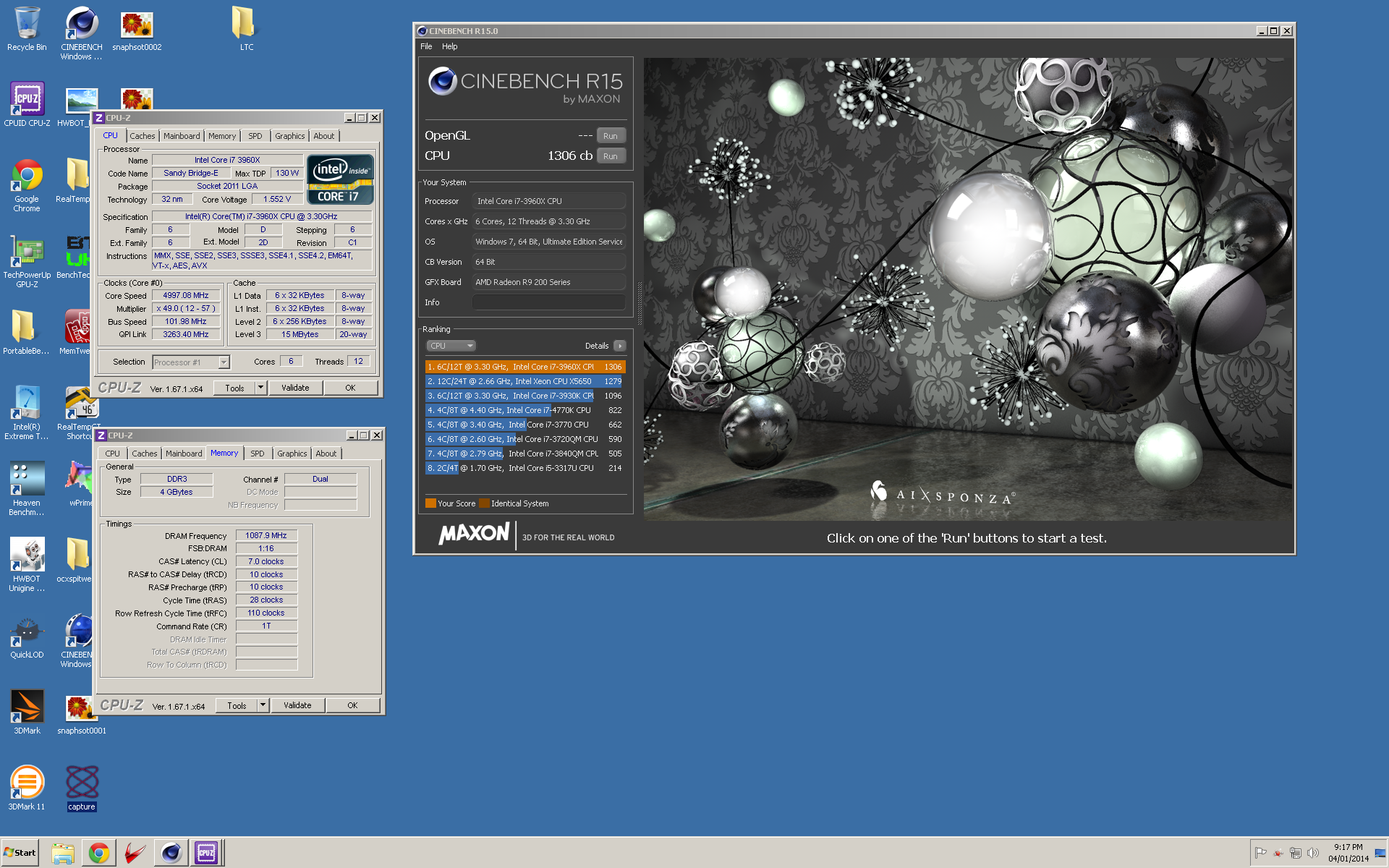Select ranking row 1 i7-3960X 1306
The height and width of the screenshot is (868, 1389).
525,367
